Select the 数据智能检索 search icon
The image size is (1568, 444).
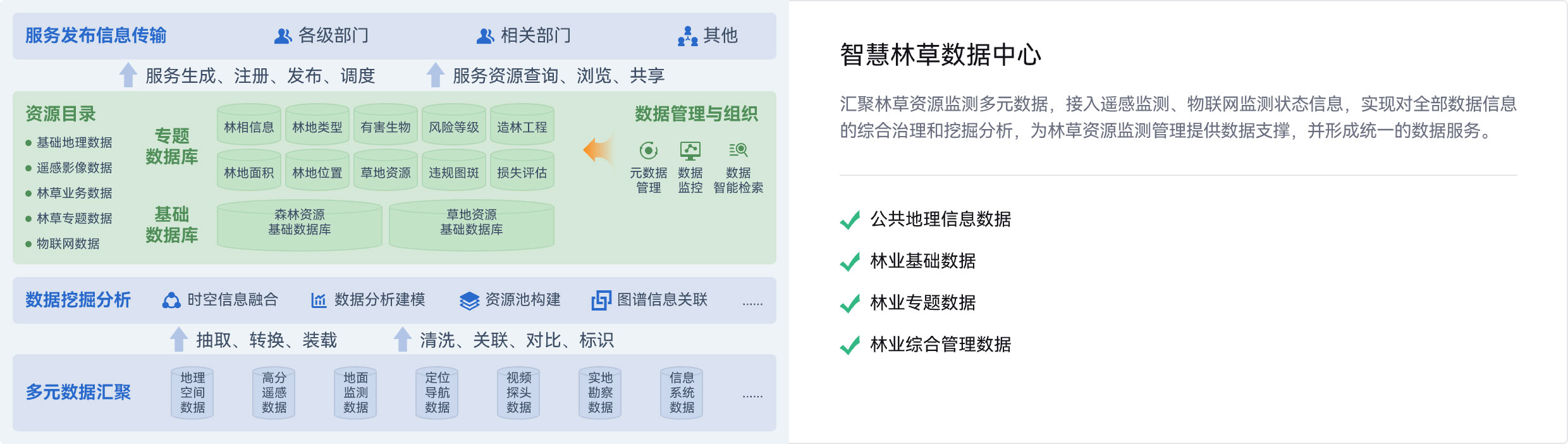pos(738,150)
